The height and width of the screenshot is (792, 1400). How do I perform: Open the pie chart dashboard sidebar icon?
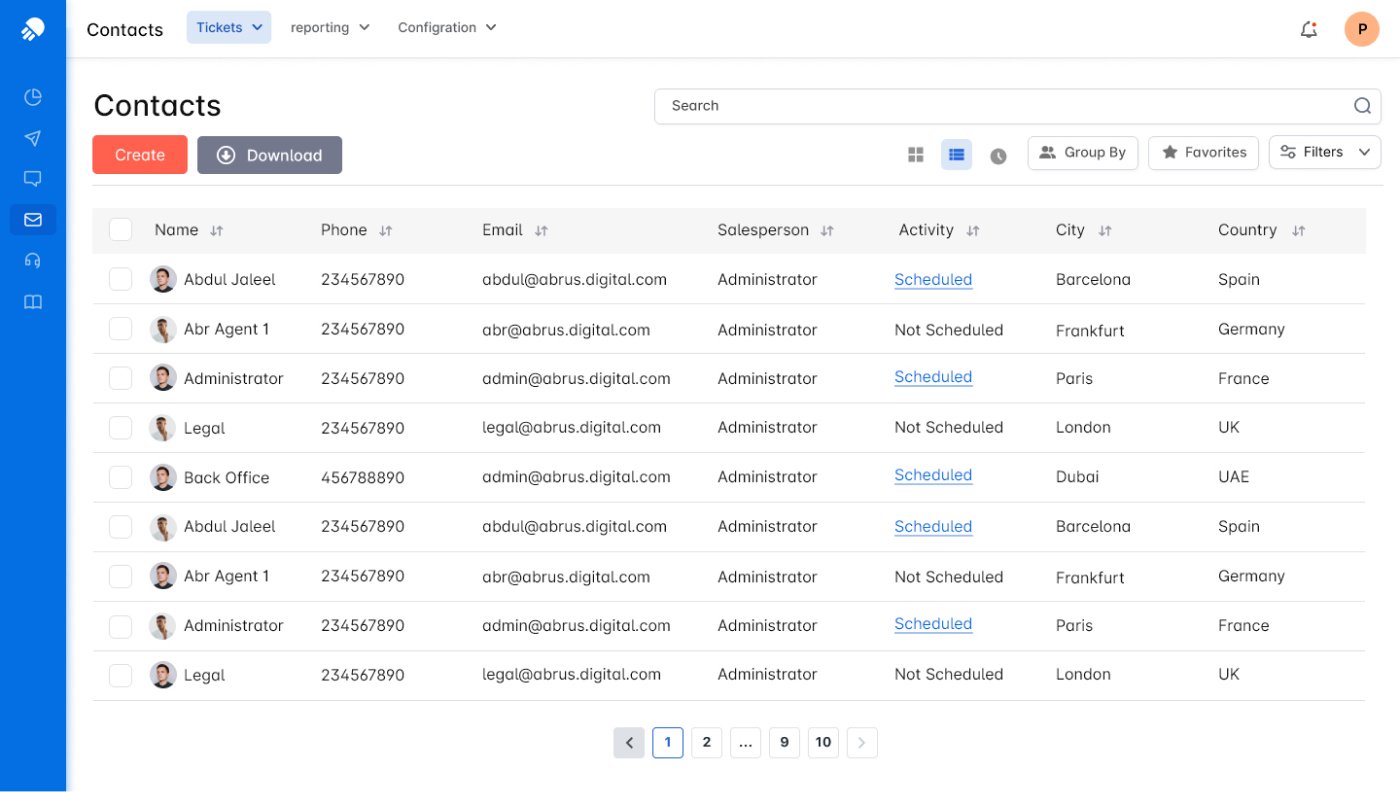point(33,97)
